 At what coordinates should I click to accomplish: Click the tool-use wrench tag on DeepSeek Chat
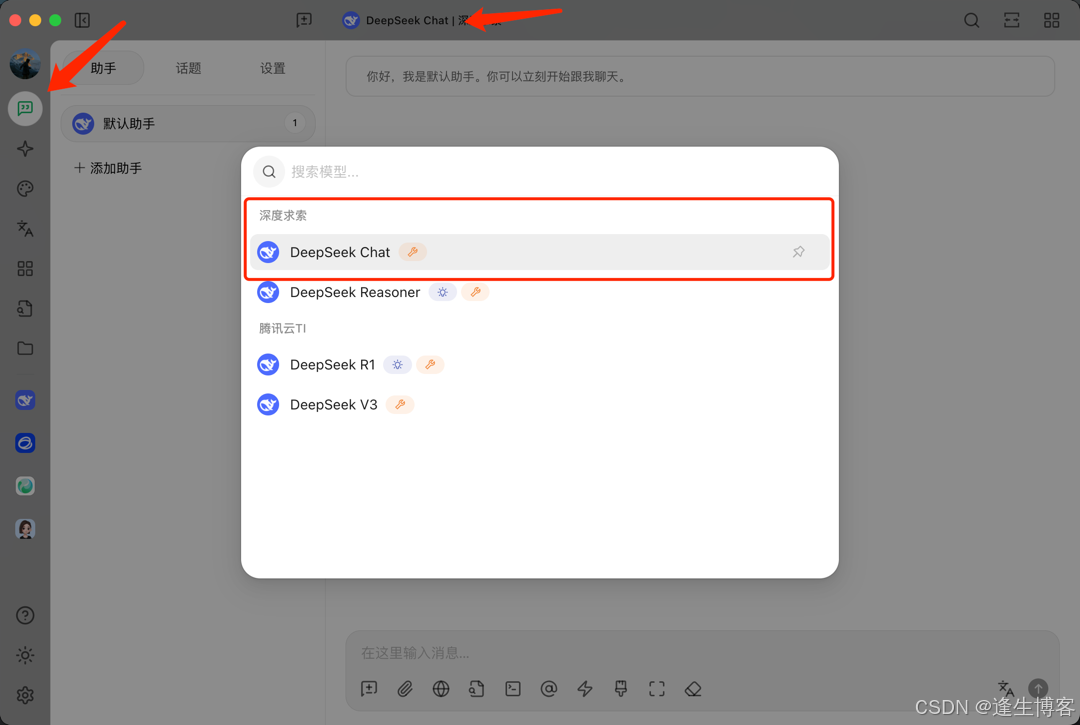pos(413,252)
